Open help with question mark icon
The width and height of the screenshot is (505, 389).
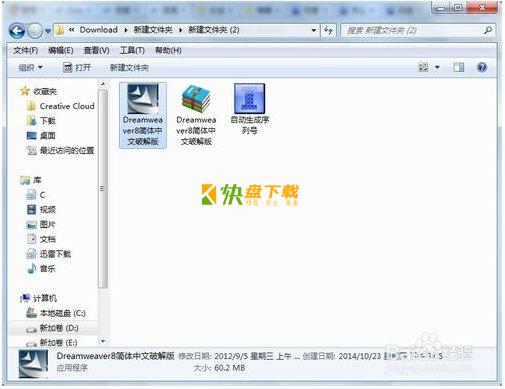[x=482, y=67]
